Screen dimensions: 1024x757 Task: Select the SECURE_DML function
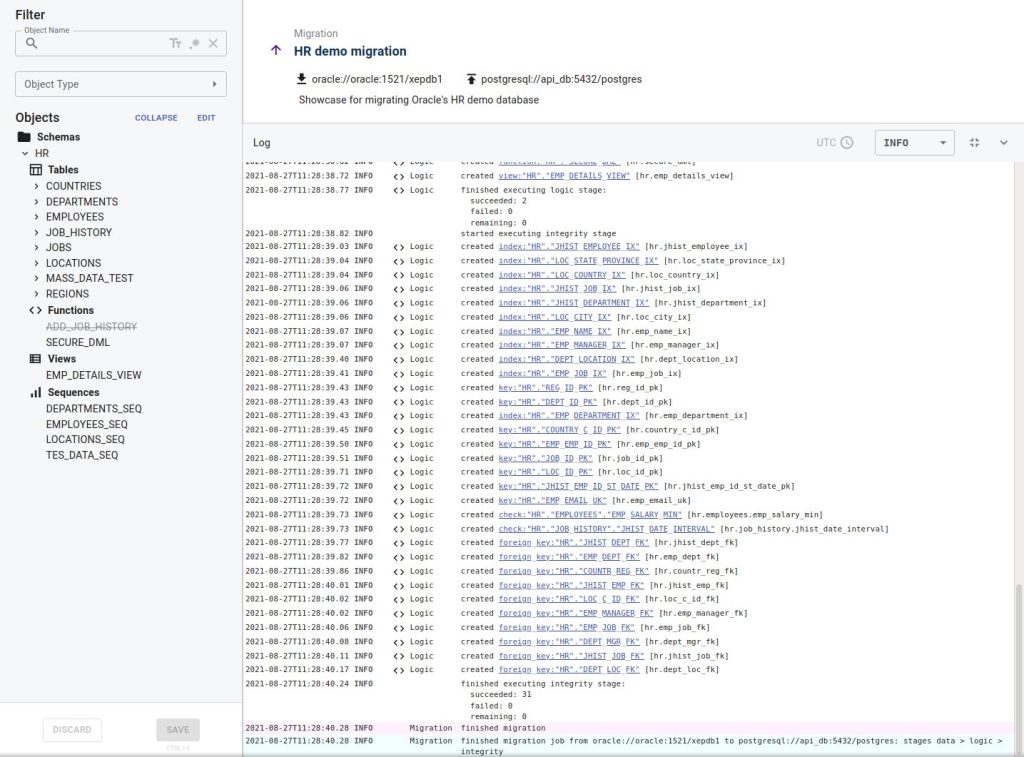(x=78, y=342)
